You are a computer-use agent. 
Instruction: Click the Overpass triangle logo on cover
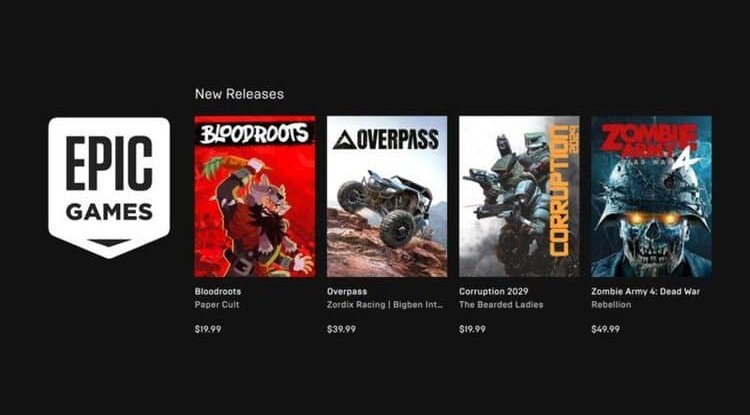point(345,140)
